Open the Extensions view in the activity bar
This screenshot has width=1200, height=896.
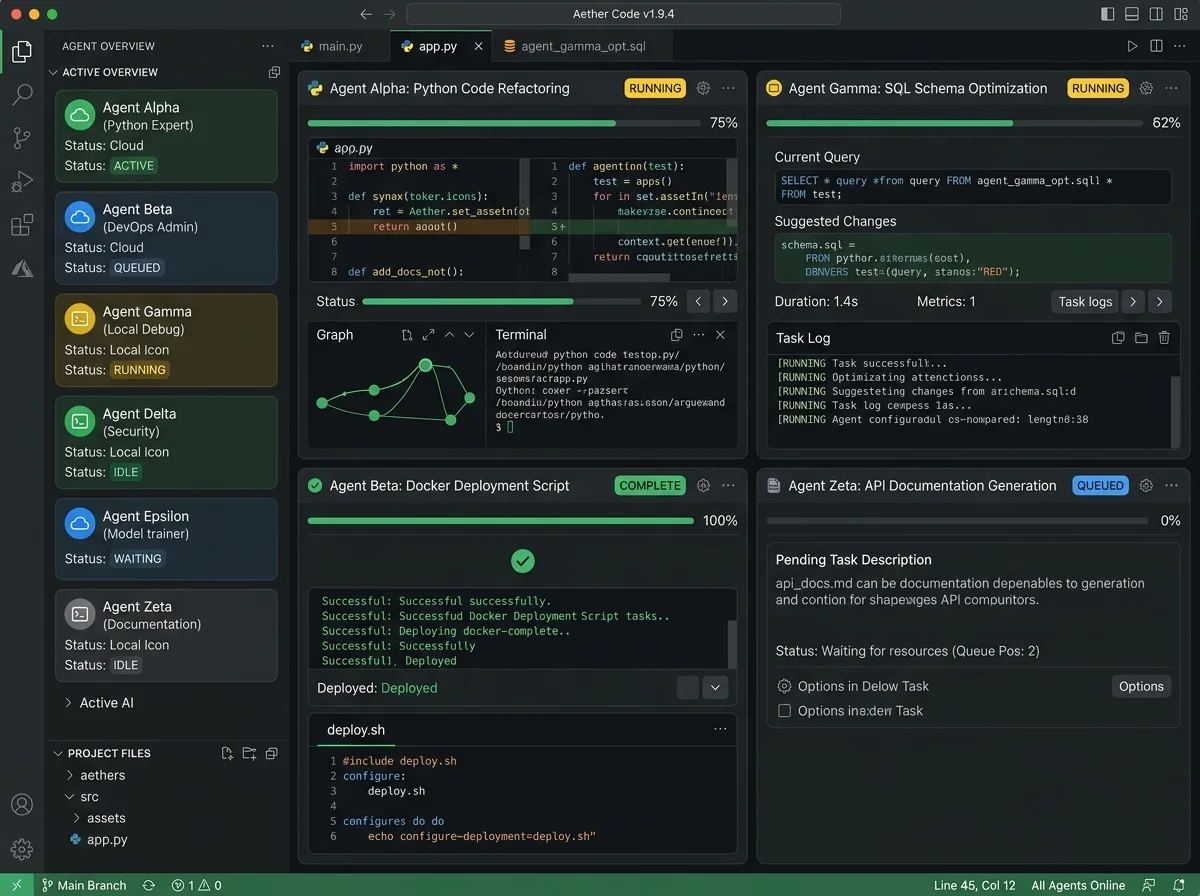[x=22, y=225]
